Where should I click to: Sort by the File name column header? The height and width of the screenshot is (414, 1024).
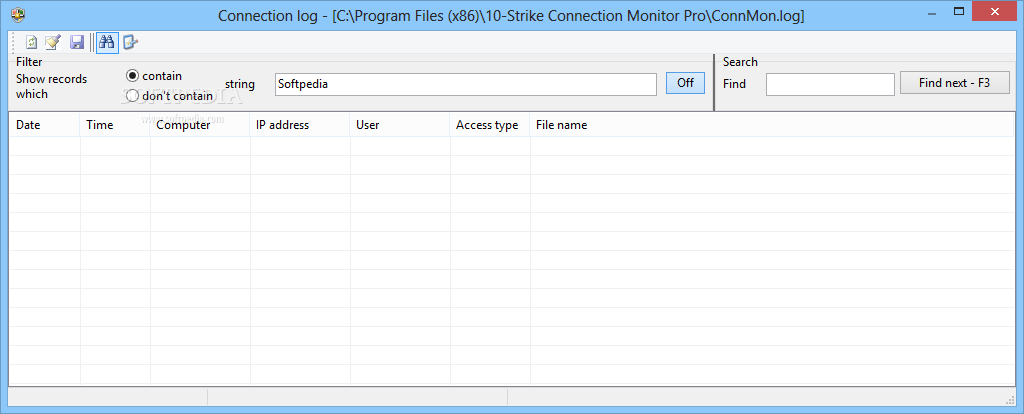pyautogui.click(x=772, y=125)
